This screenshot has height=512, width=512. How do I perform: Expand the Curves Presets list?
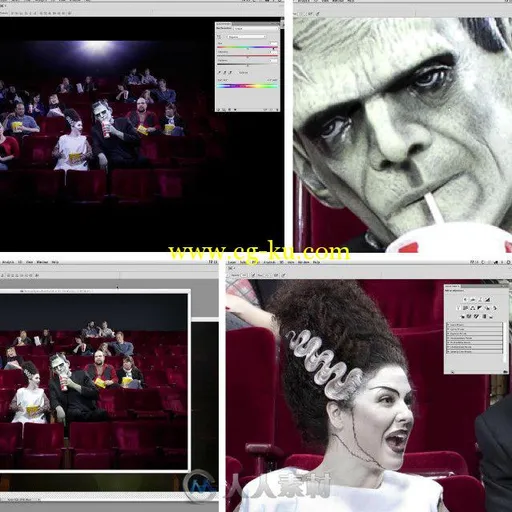[448, 329]
